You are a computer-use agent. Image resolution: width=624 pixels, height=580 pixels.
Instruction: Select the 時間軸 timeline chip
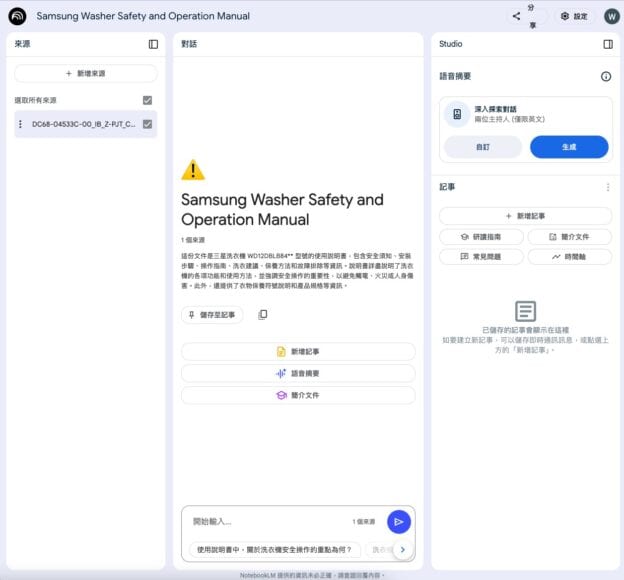pos(569,257)
